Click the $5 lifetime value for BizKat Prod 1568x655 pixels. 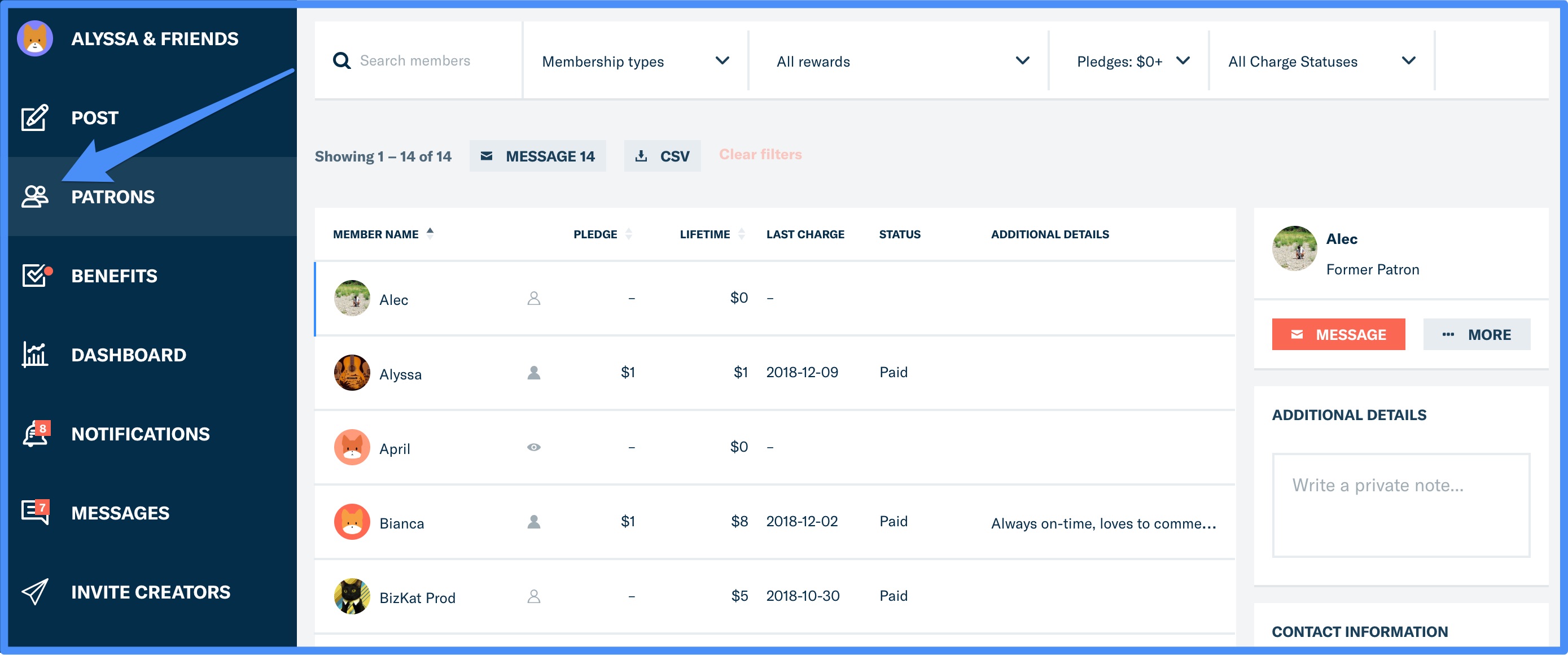click(x=739, y=595)
